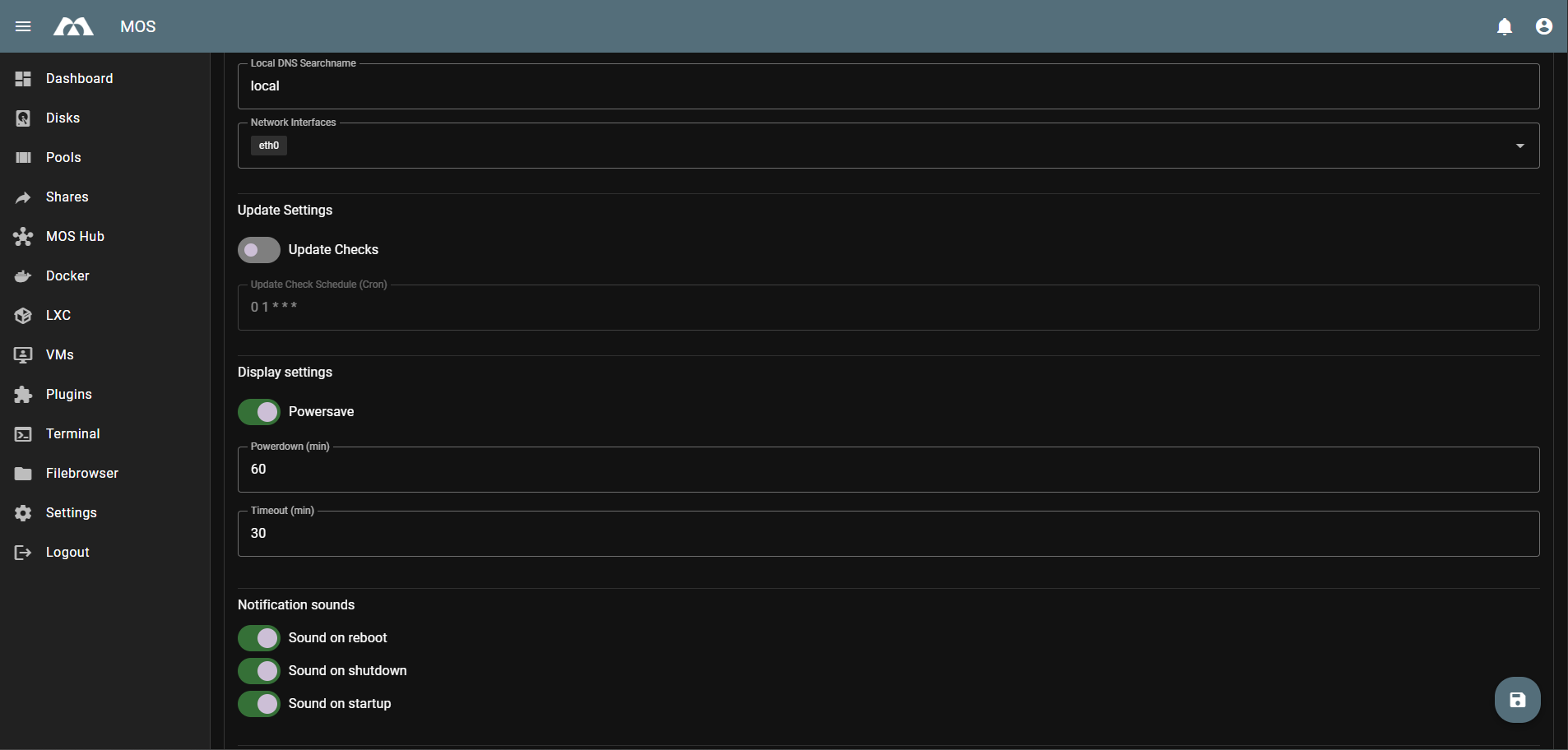Click the floating save button
This screenshot has height=750, width=1568.
[1517, 700]
